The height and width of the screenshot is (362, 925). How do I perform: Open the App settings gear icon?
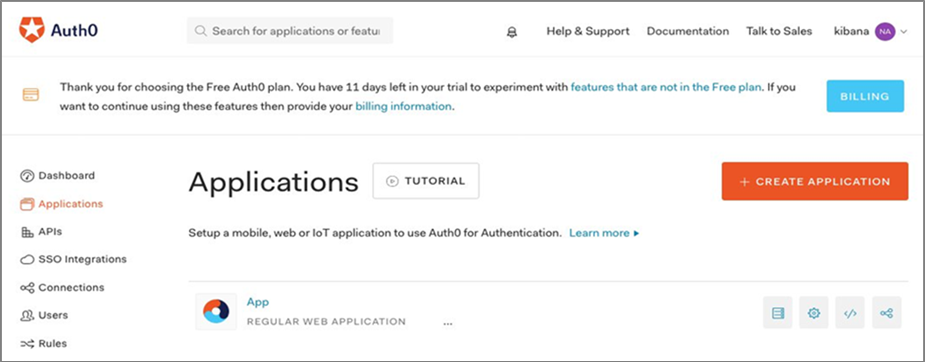[x=814, y=313]
